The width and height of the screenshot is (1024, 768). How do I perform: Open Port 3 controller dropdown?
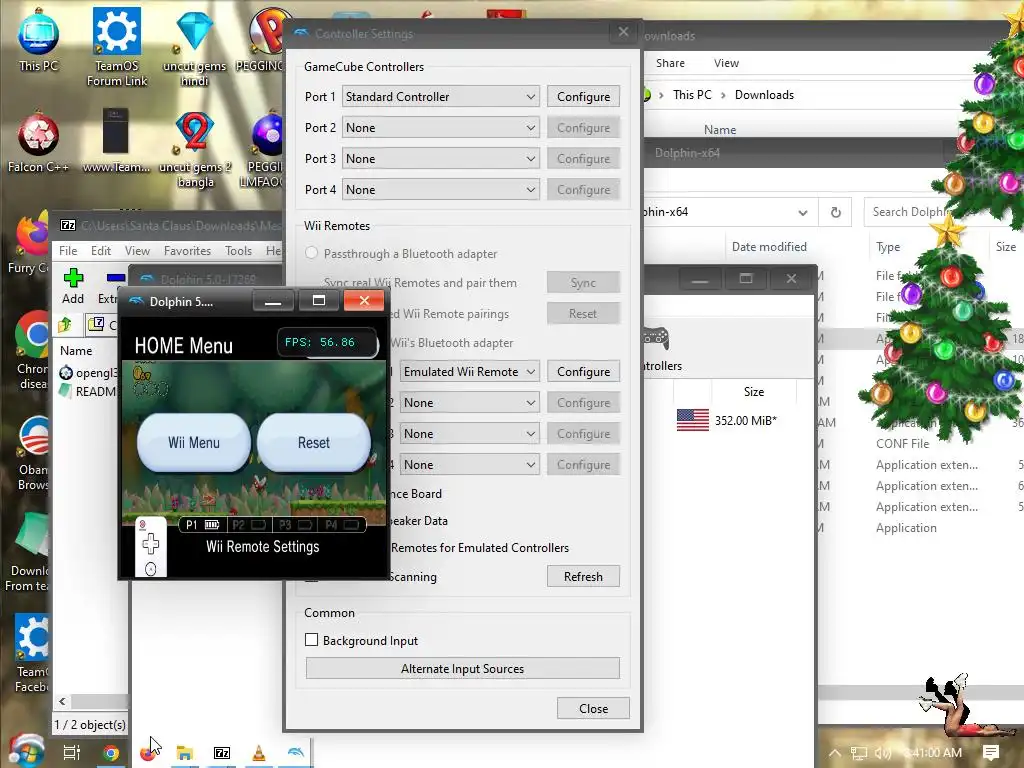tap(441, 159)
